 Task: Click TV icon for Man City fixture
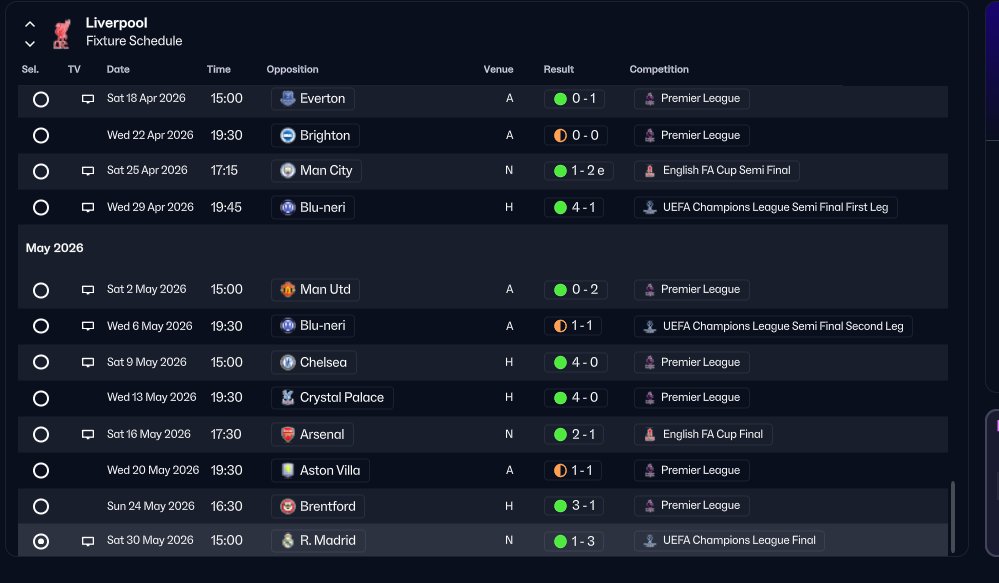(x=88, y=171)
